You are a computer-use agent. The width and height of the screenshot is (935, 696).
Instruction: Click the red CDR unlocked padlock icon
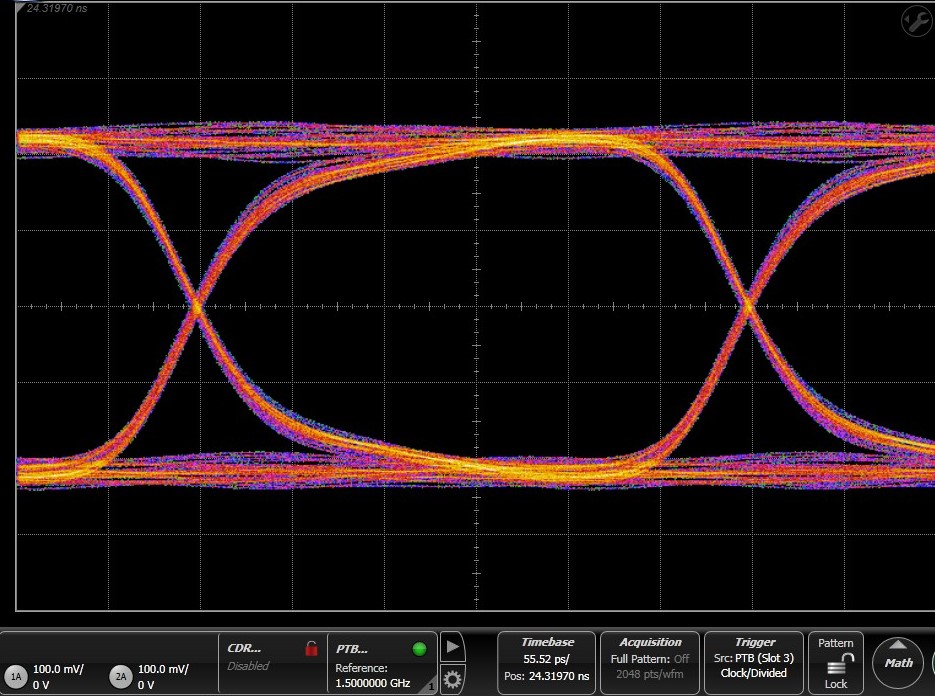tap(311, 648)
